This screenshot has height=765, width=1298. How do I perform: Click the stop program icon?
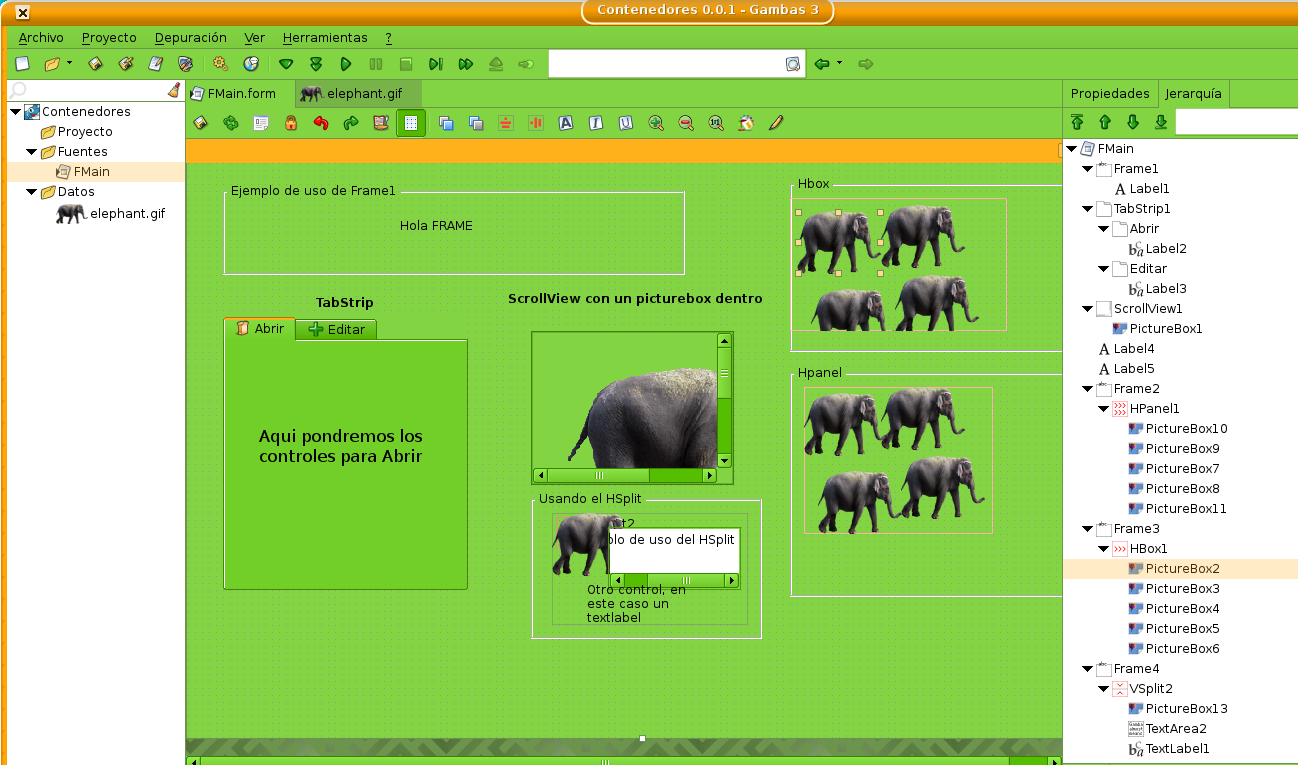tap(406, 64)
